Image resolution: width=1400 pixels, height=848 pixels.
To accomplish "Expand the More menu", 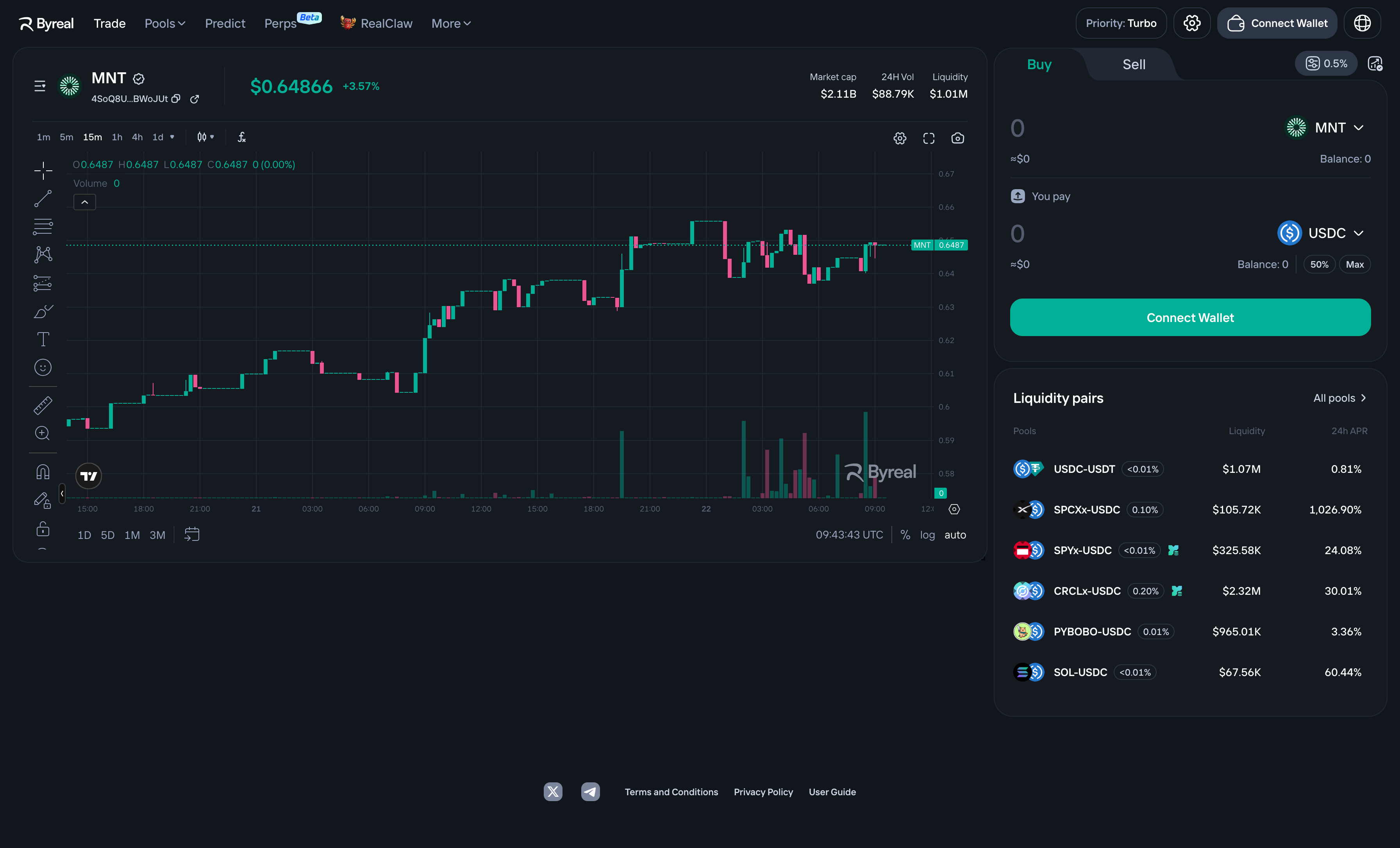I will (451, 23).
